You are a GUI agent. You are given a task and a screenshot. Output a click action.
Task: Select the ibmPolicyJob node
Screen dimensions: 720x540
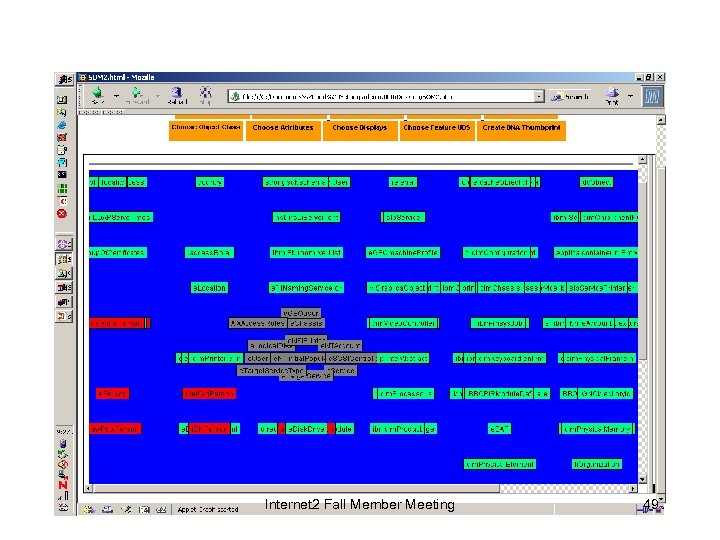click(x=500, y=323)
